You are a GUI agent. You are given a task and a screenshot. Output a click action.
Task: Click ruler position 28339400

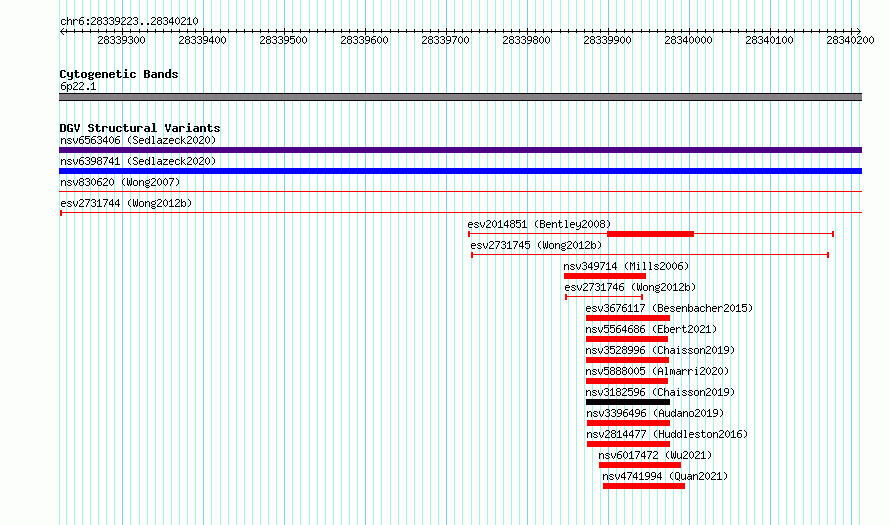point(203,40)
